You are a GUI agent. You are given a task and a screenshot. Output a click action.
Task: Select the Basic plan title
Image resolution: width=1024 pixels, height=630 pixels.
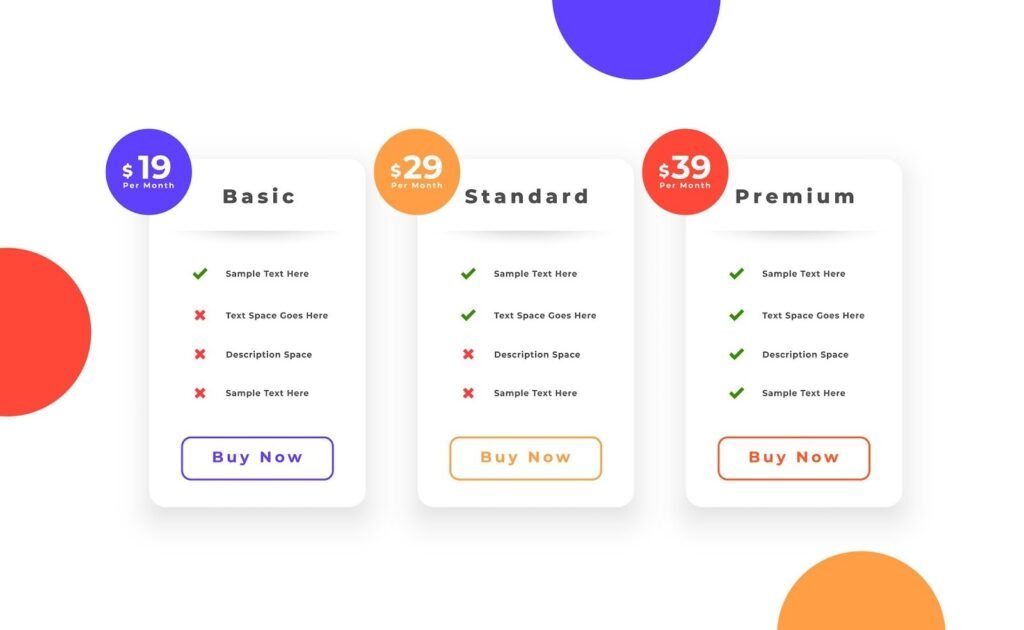tap(259, 196)
